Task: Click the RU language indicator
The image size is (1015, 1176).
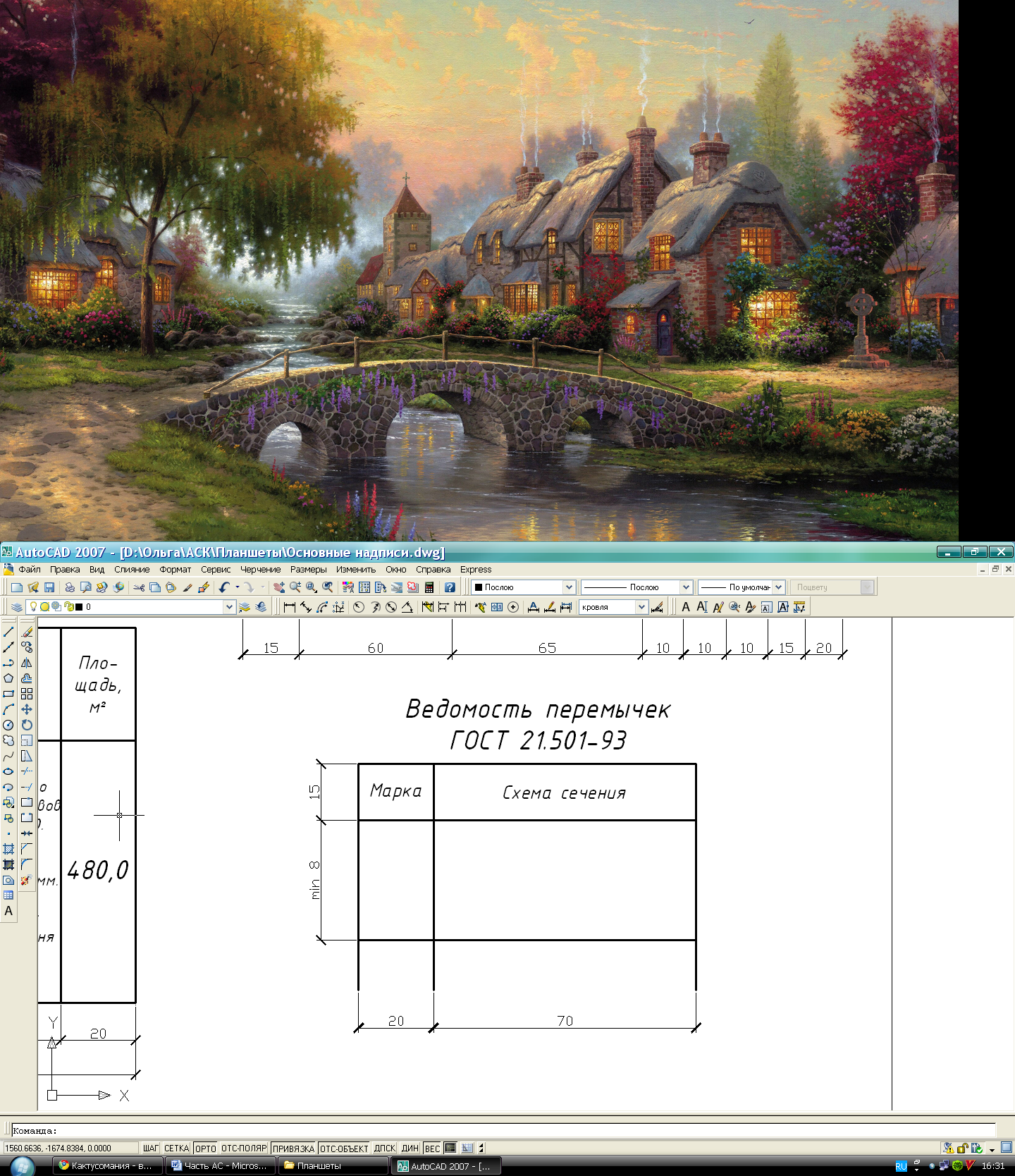Action: point(901,1166)
